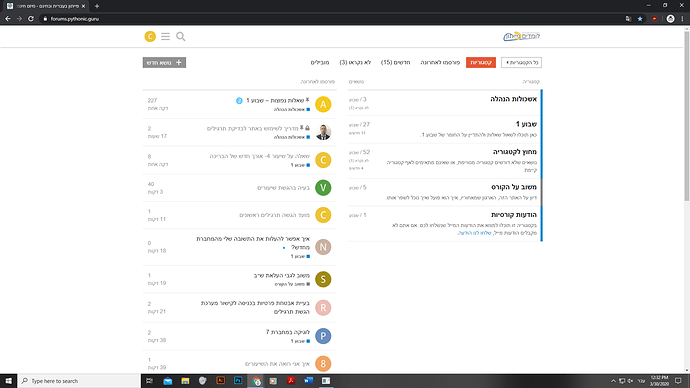Open the 'מחוץ לקטגוריה' category
Image resolution: width=690 pixels, height=388 pixels.
515,152
